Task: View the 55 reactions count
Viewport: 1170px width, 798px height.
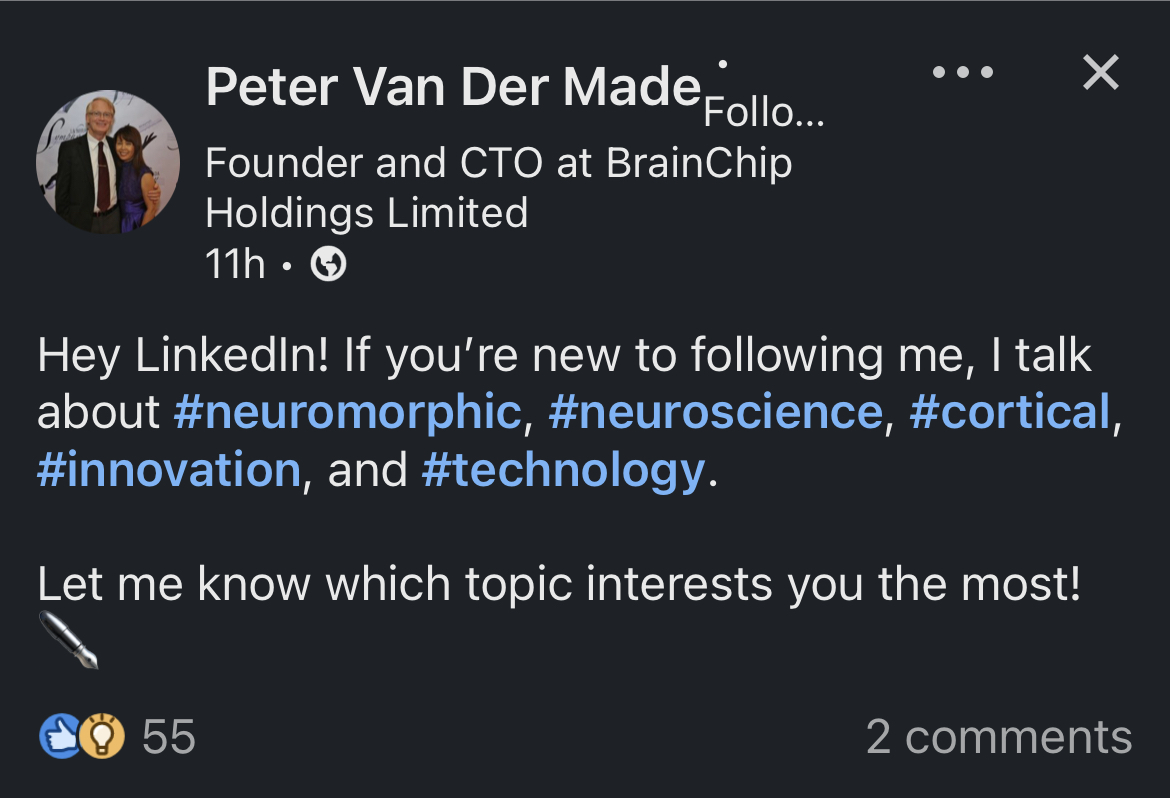Action: click(169, 738)
